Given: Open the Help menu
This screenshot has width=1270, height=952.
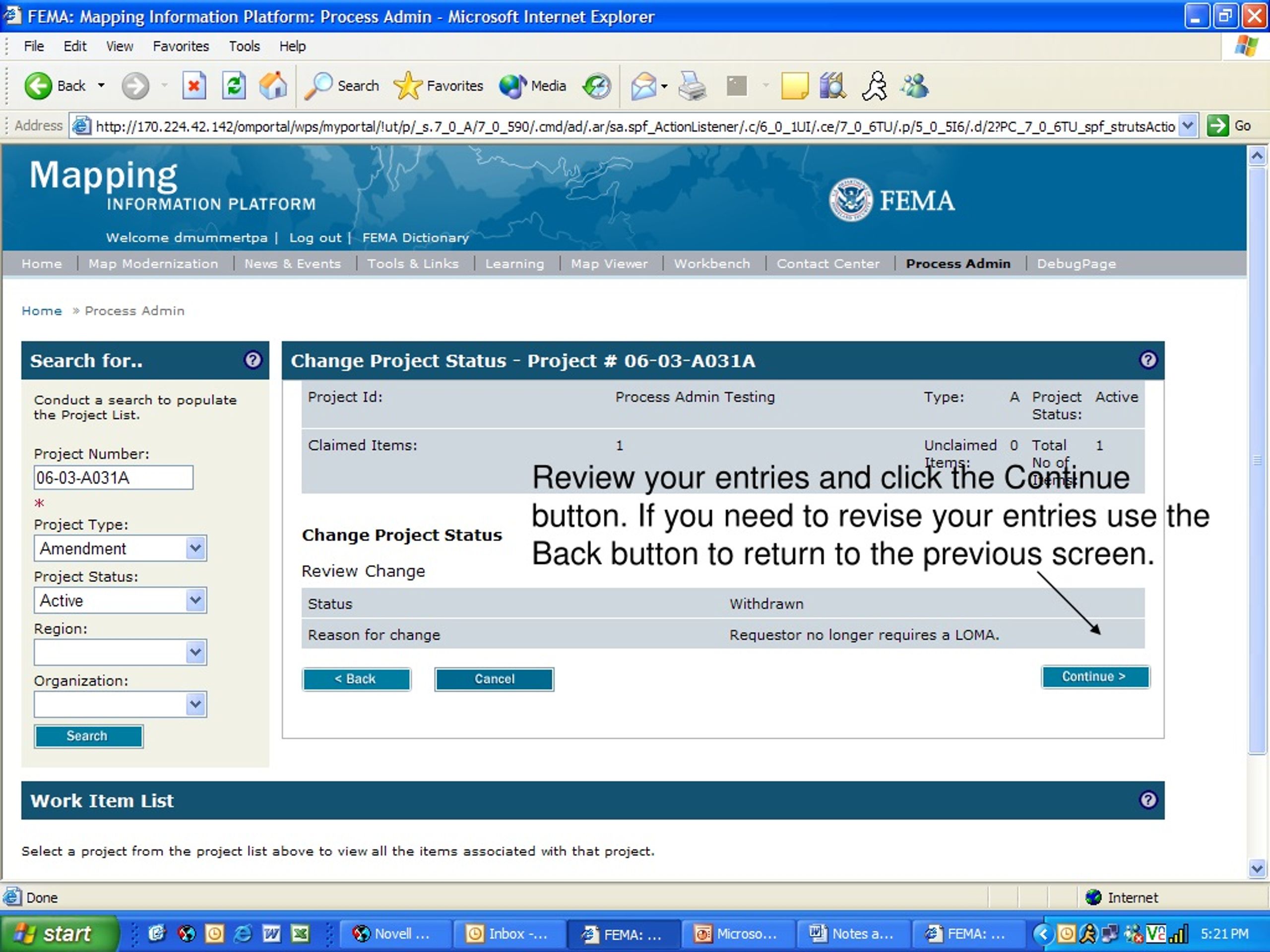Looking at the screenshot, I should (x=292, y=46).
